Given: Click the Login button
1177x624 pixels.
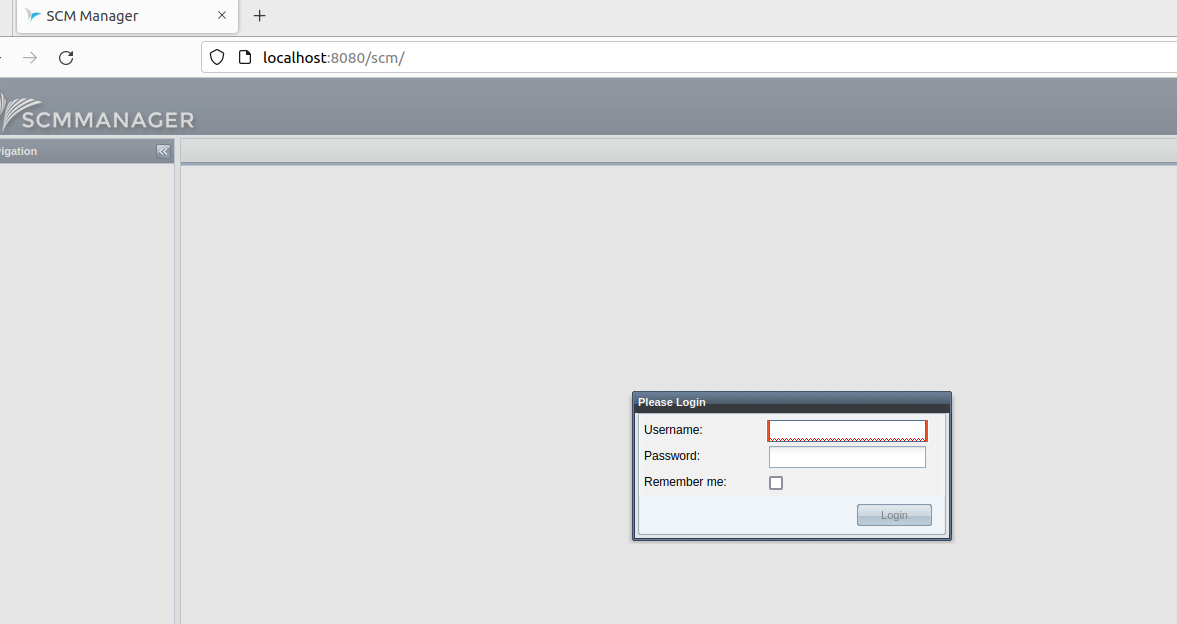Looking at the screenshot, I should pos(894,515).
